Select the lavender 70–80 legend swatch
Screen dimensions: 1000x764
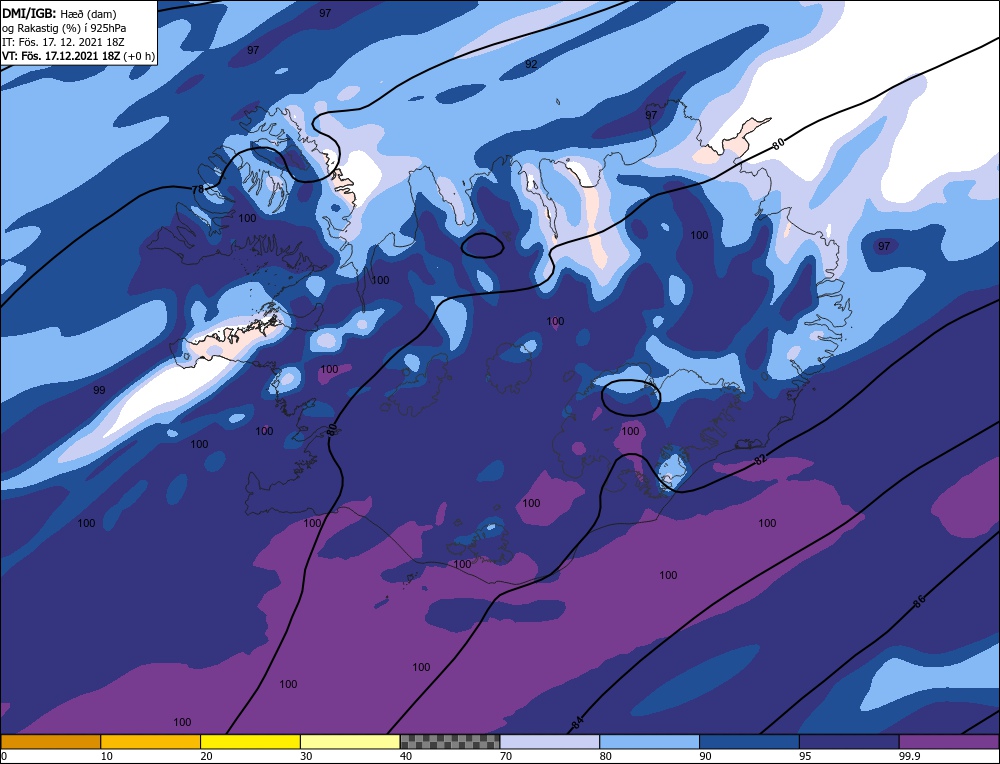(x=550, y=741)
